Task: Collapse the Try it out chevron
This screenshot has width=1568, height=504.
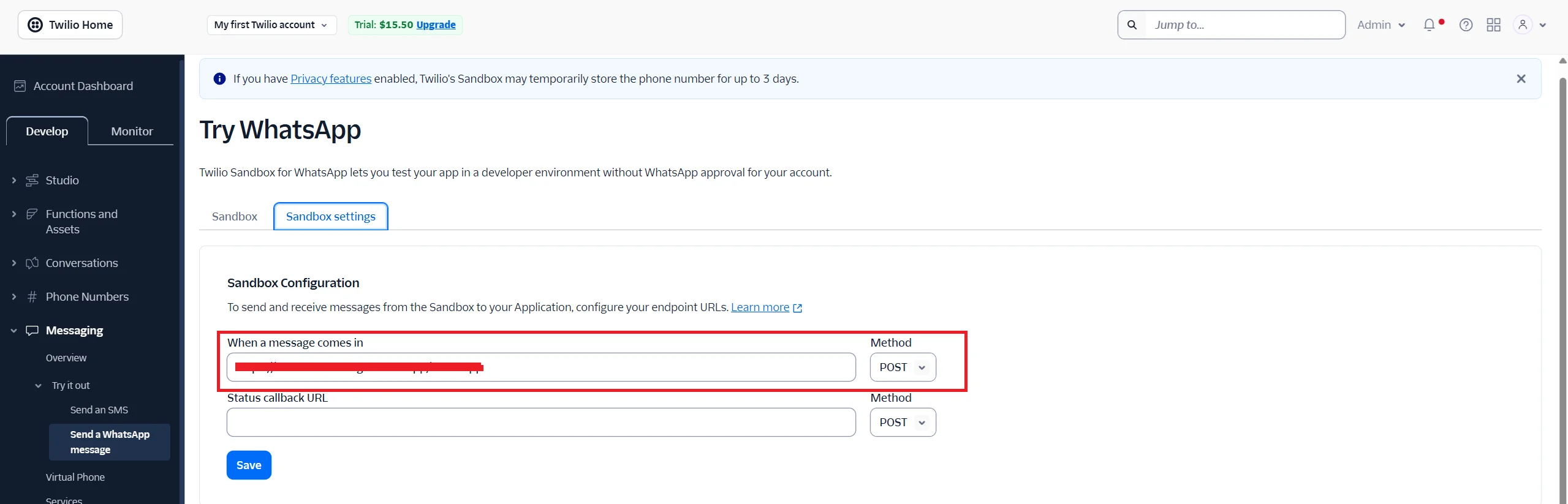Action: [x=39, y=386]
